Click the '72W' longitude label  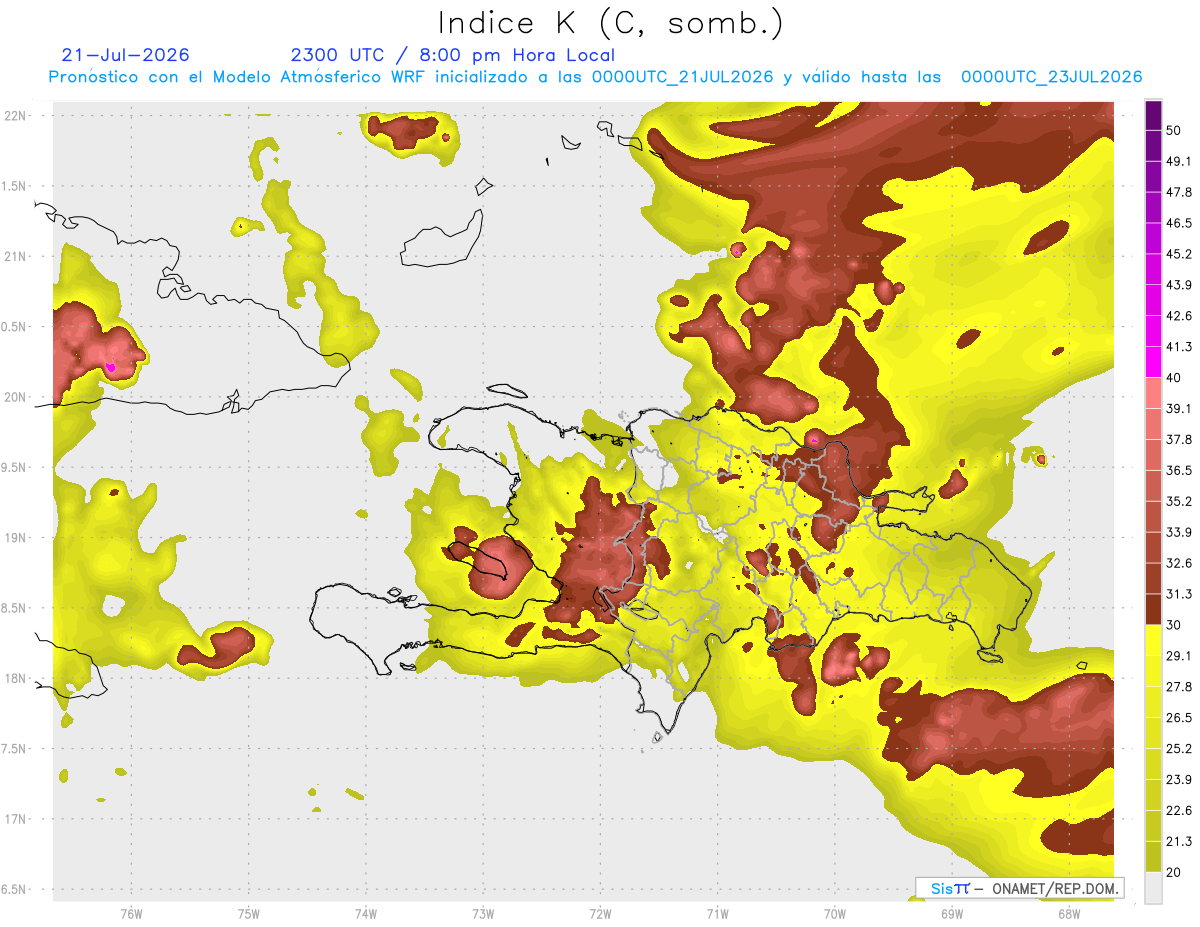point(600,913)
